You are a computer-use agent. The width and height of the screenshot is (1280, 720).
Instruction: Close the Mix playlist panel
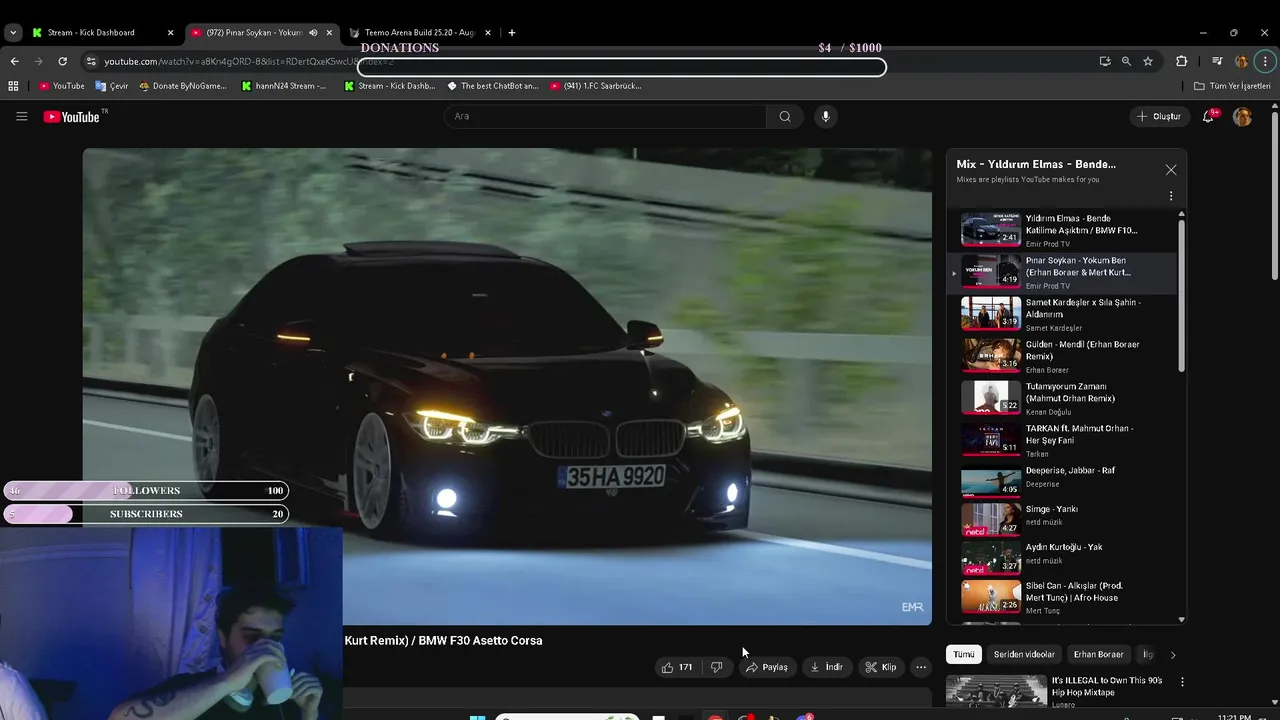click(x=1171, y=170)
